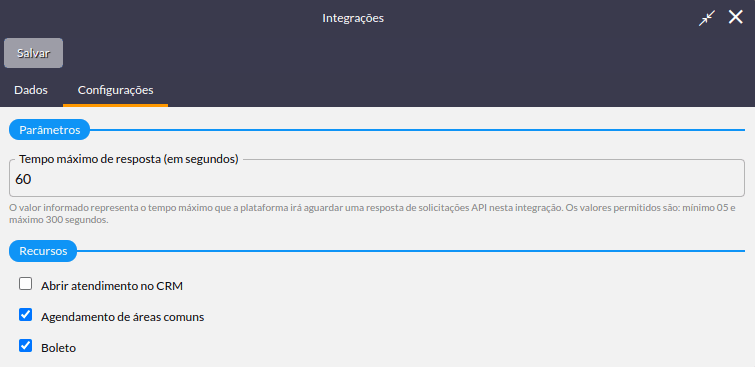Click the Tempo máximo de resposta field caption
The height and width of the screenshot is (367, 755).
click(129, 159)
